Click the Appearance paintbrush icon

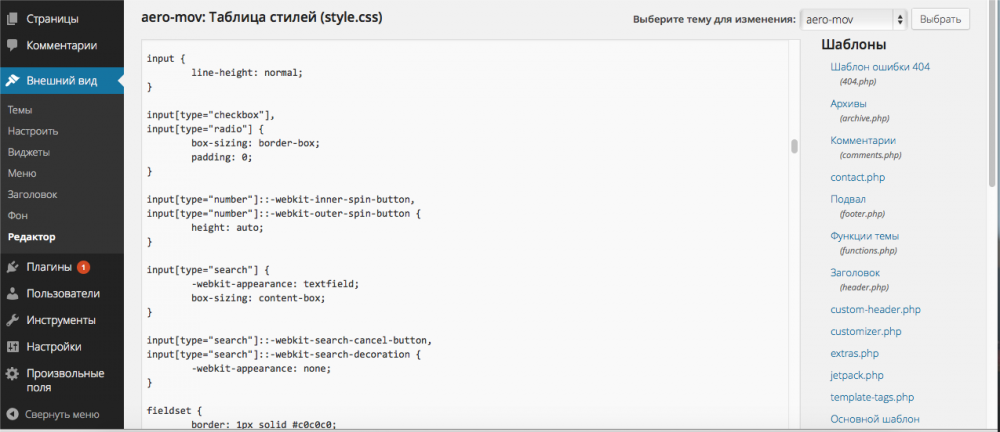pos(12,81)
